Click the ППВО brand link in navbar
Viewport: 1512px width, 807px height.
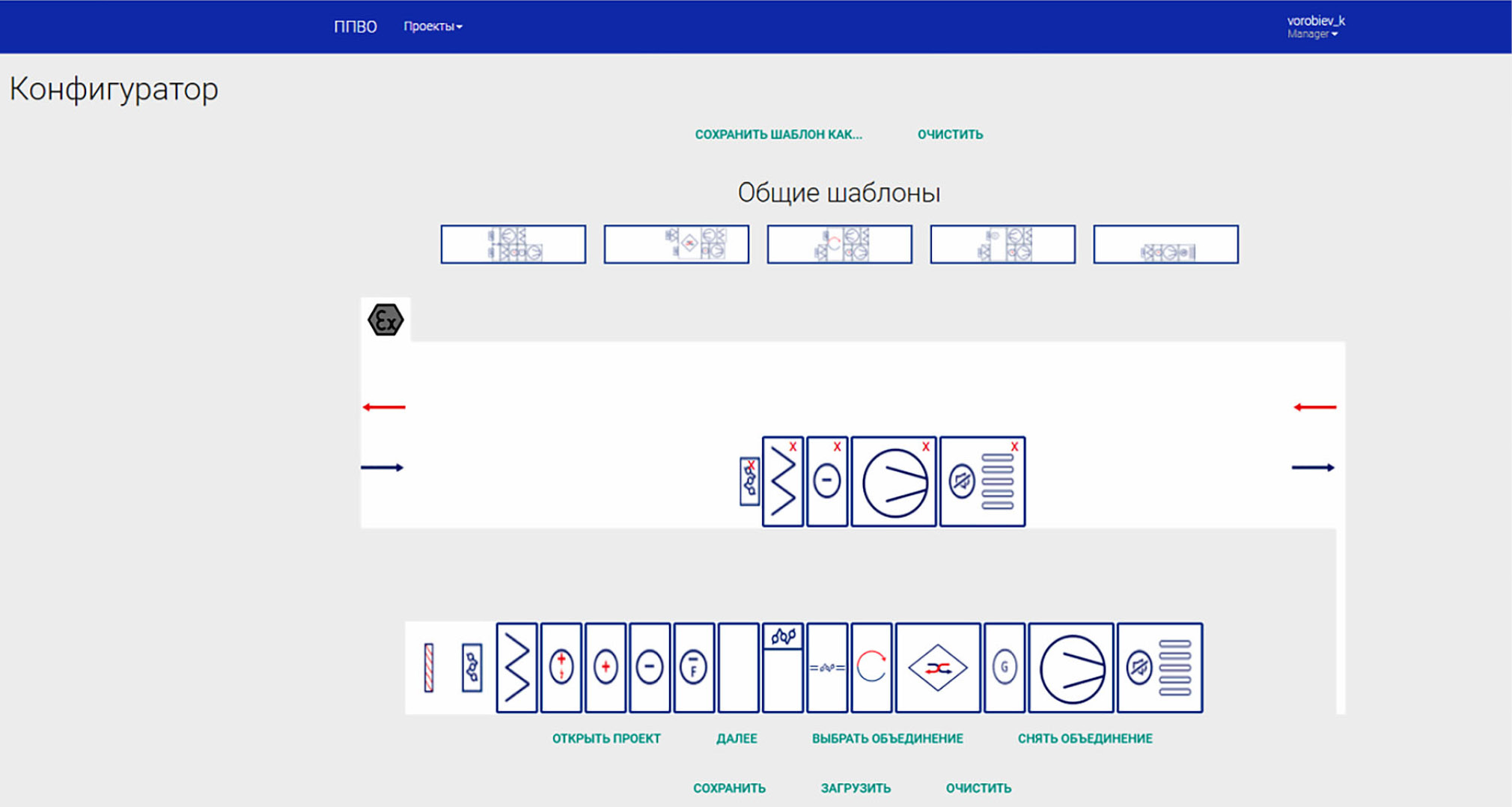[355, 27]
